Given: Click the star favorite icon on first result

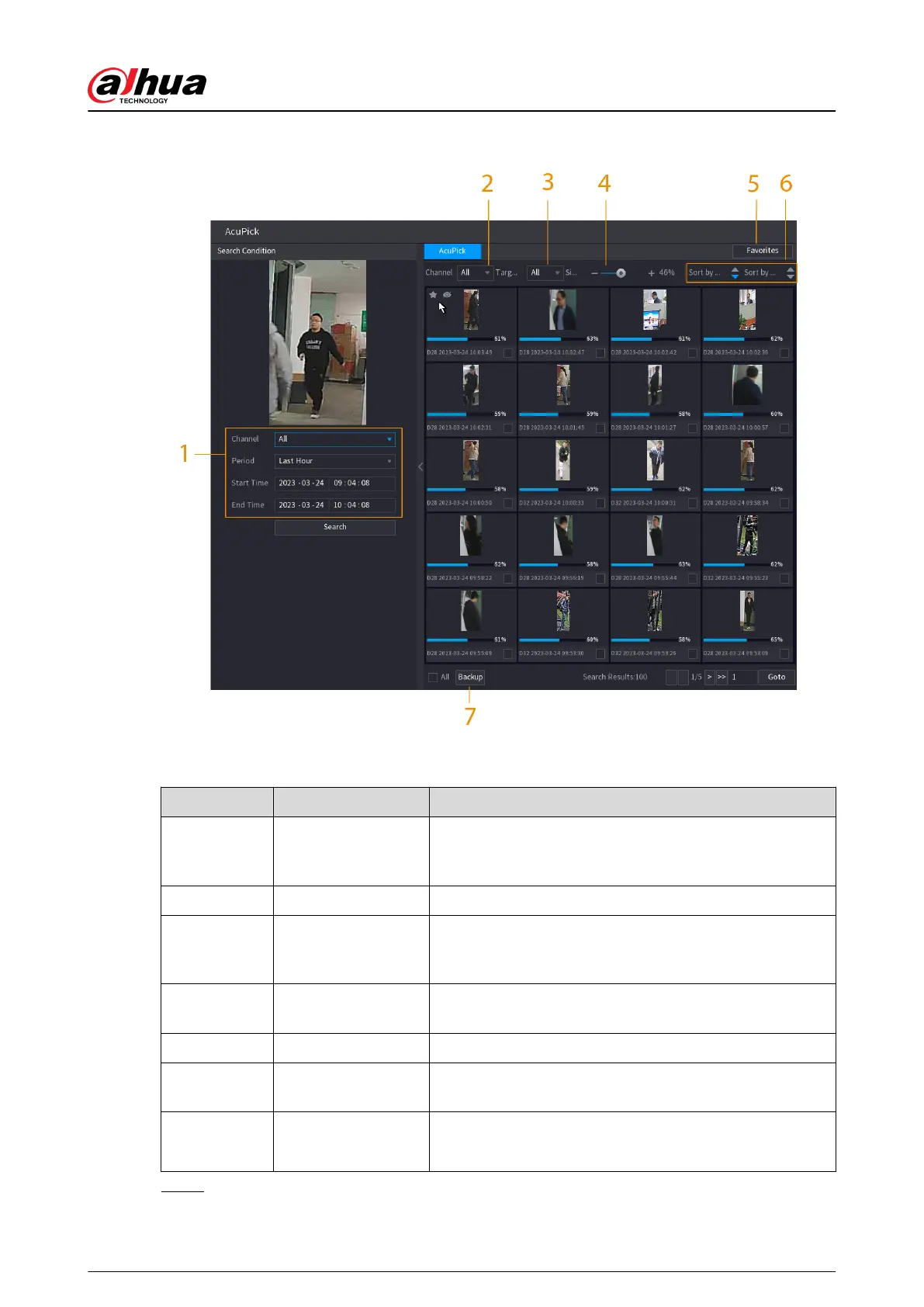Looking at the screenshot, I should [433, 295].
